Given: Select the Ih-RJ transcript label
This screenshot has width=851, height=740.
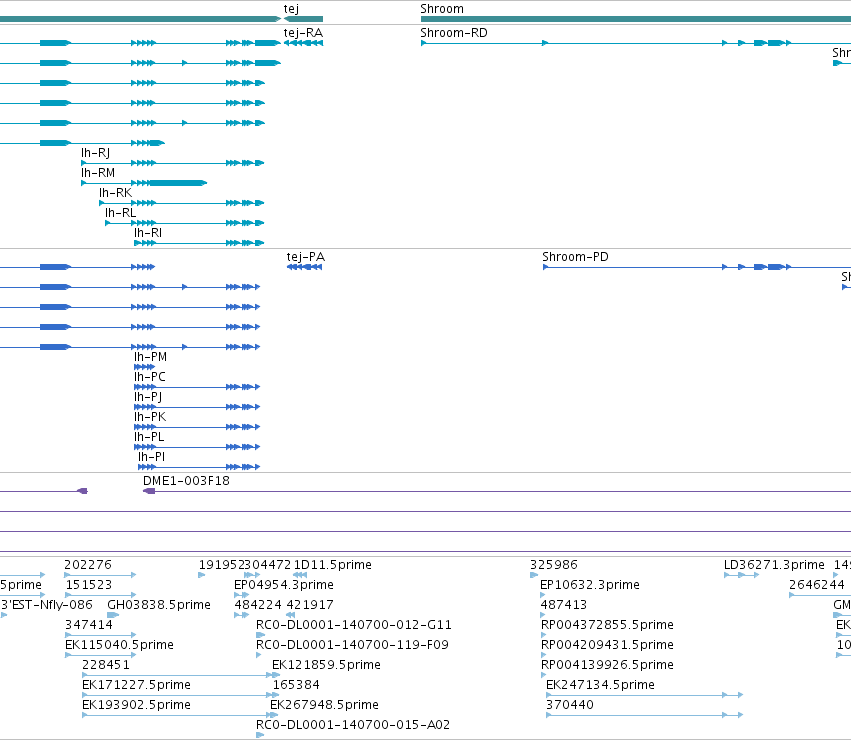Looking at the screenshot, I should (x=96, y=153).
